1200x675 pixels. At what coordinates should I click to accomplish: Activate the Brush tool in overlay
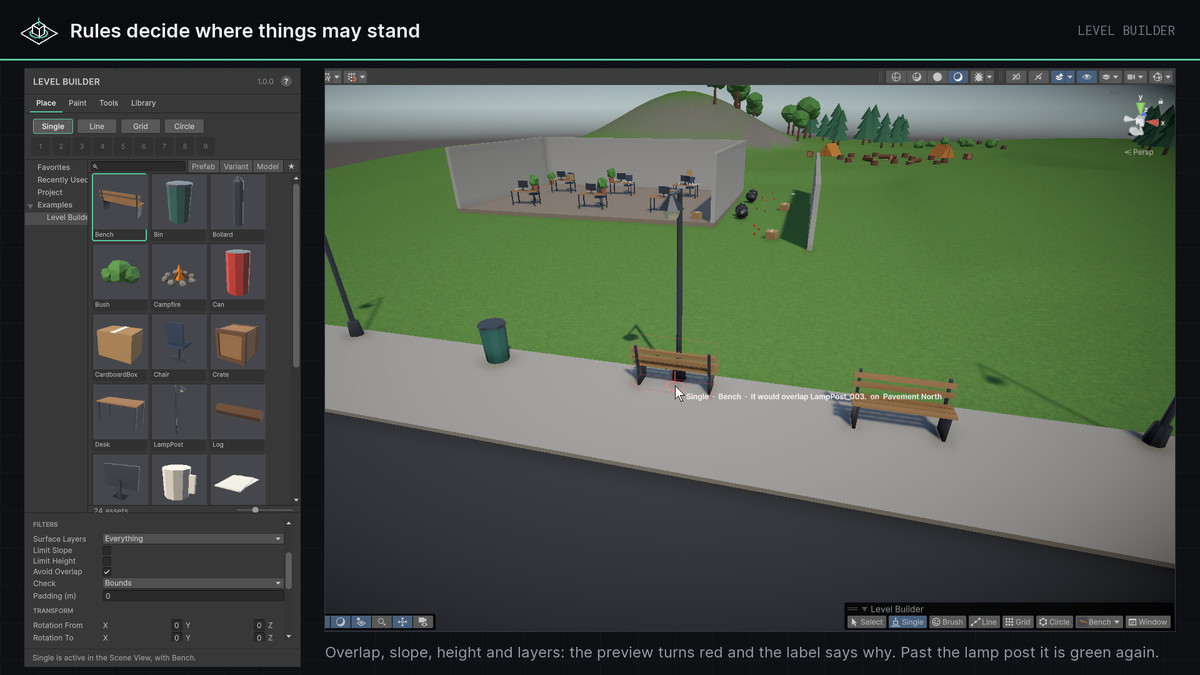[x=947, y=622]
